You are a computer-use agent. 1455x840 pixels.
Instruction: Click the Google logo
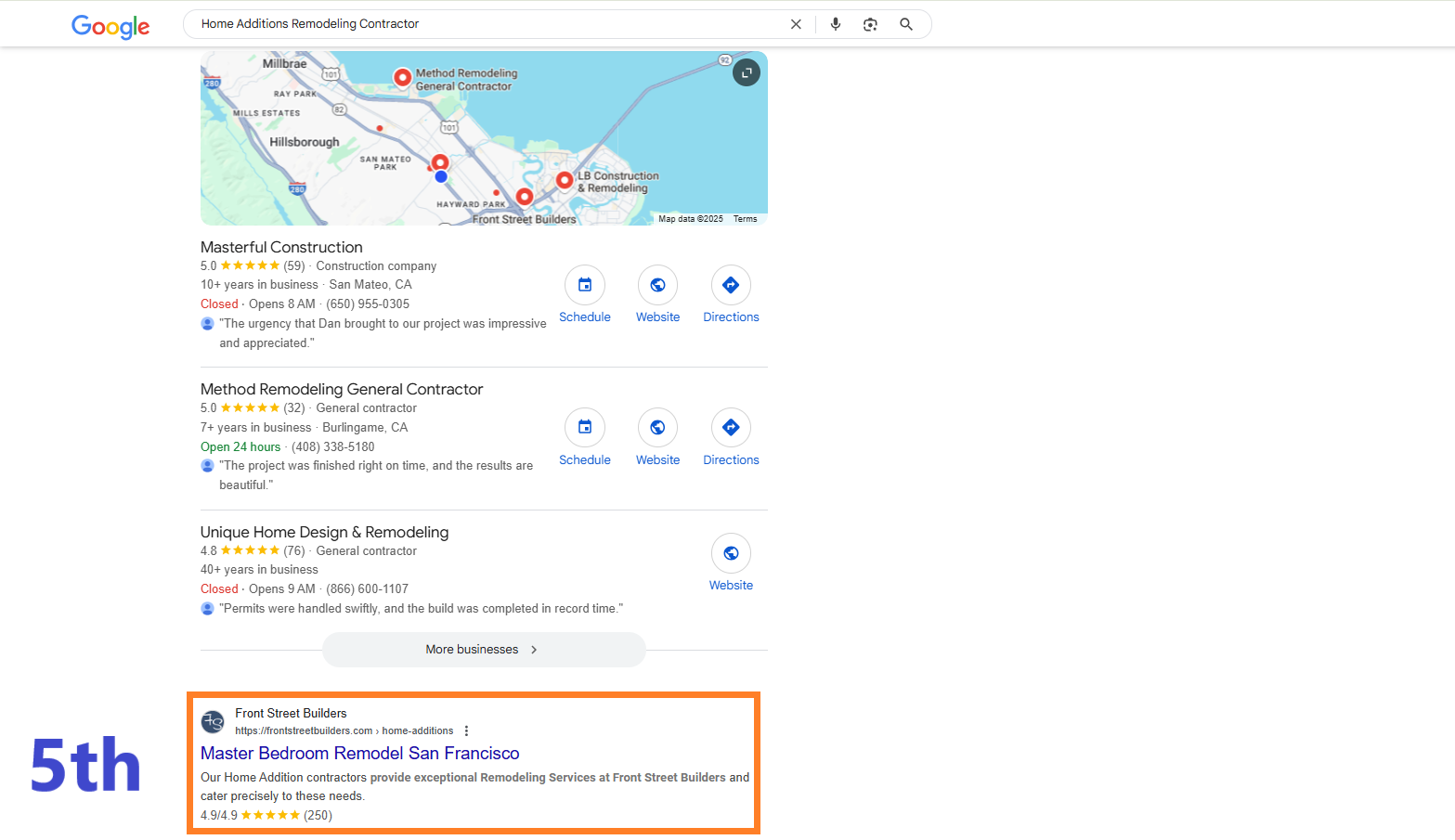coord(110,26)
